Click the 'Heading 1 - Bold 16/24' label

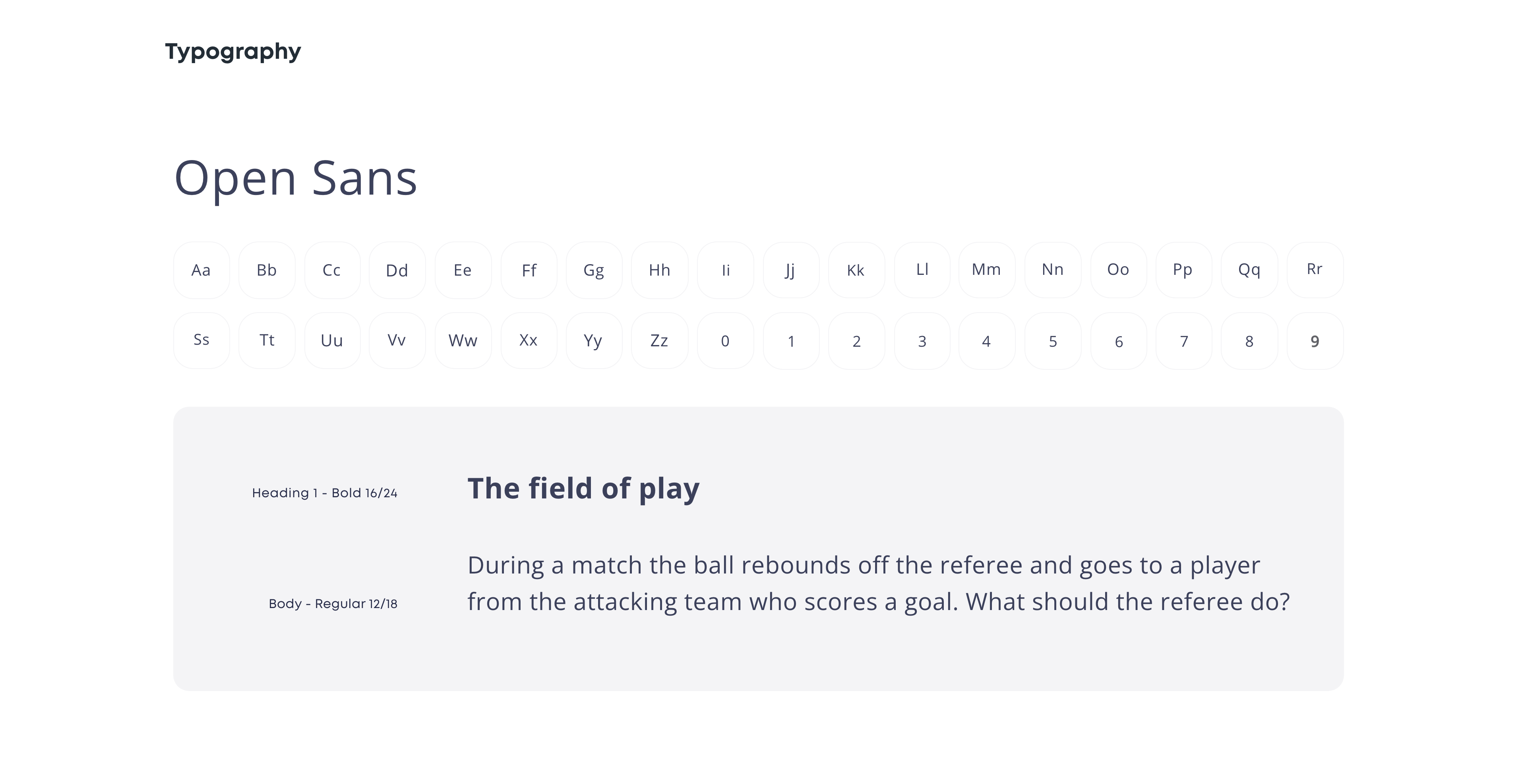point(325,492)
